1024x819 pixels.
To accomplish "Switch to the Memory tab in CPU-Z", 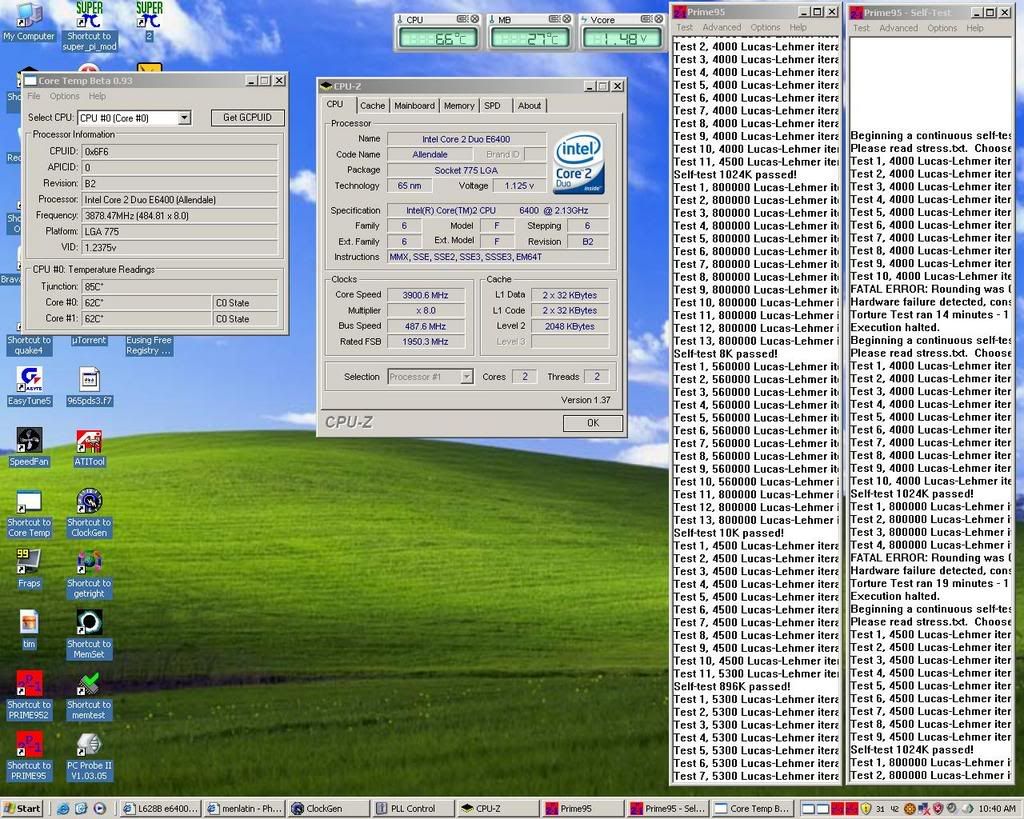I will coord(459,105).
